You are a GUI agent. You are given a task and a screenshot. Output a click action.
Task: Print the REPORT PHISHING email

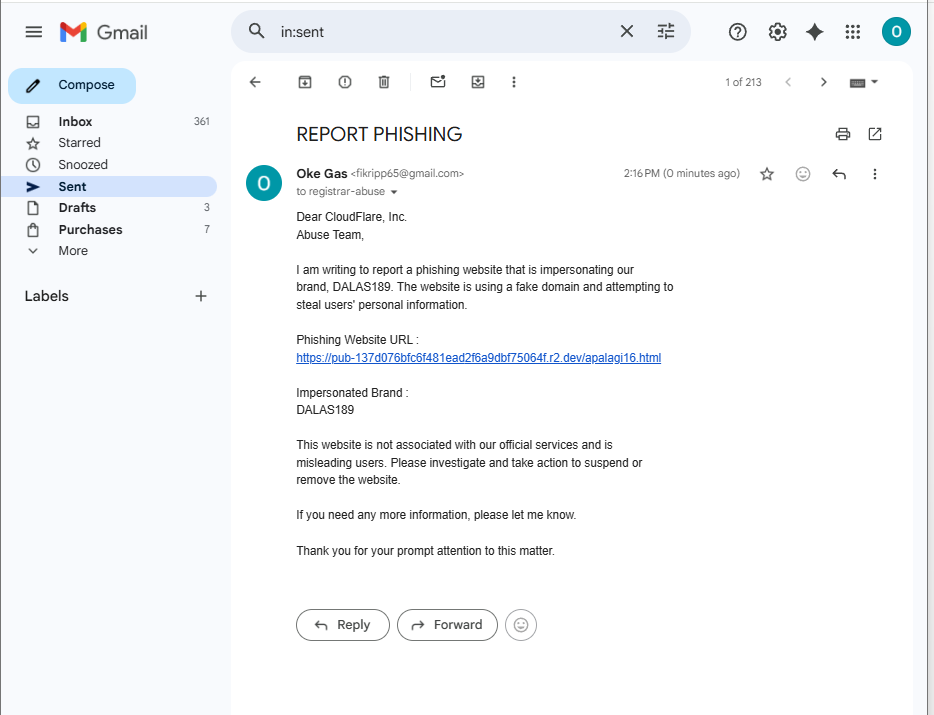(x=843, y=134)
